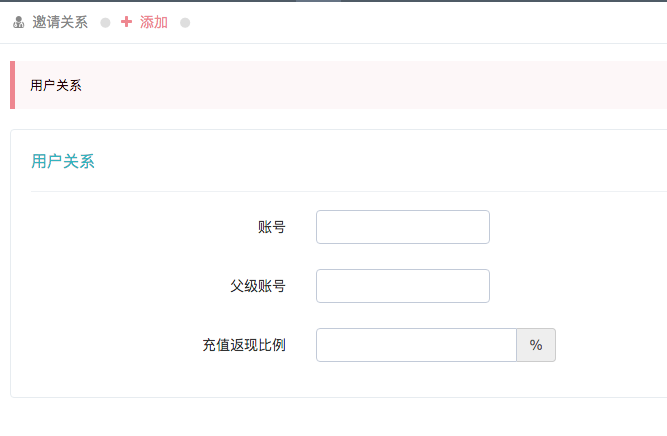Click the 父级账号 field label
The height and width of the screenshot is (436, 667).
[258, 286]
